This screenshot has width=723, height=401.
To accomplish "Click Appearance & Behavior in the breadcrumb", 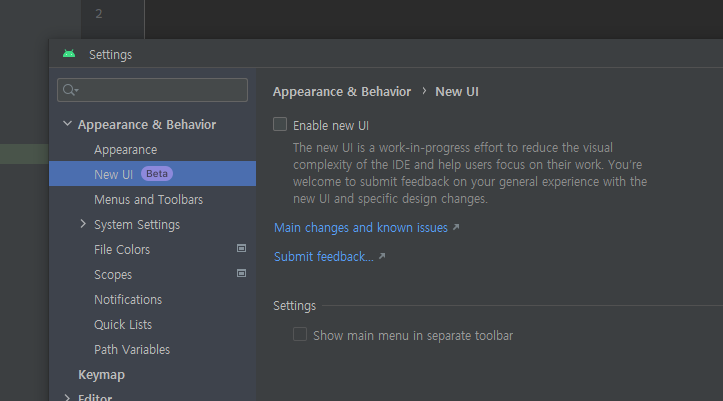I will [x=342, y=92].
